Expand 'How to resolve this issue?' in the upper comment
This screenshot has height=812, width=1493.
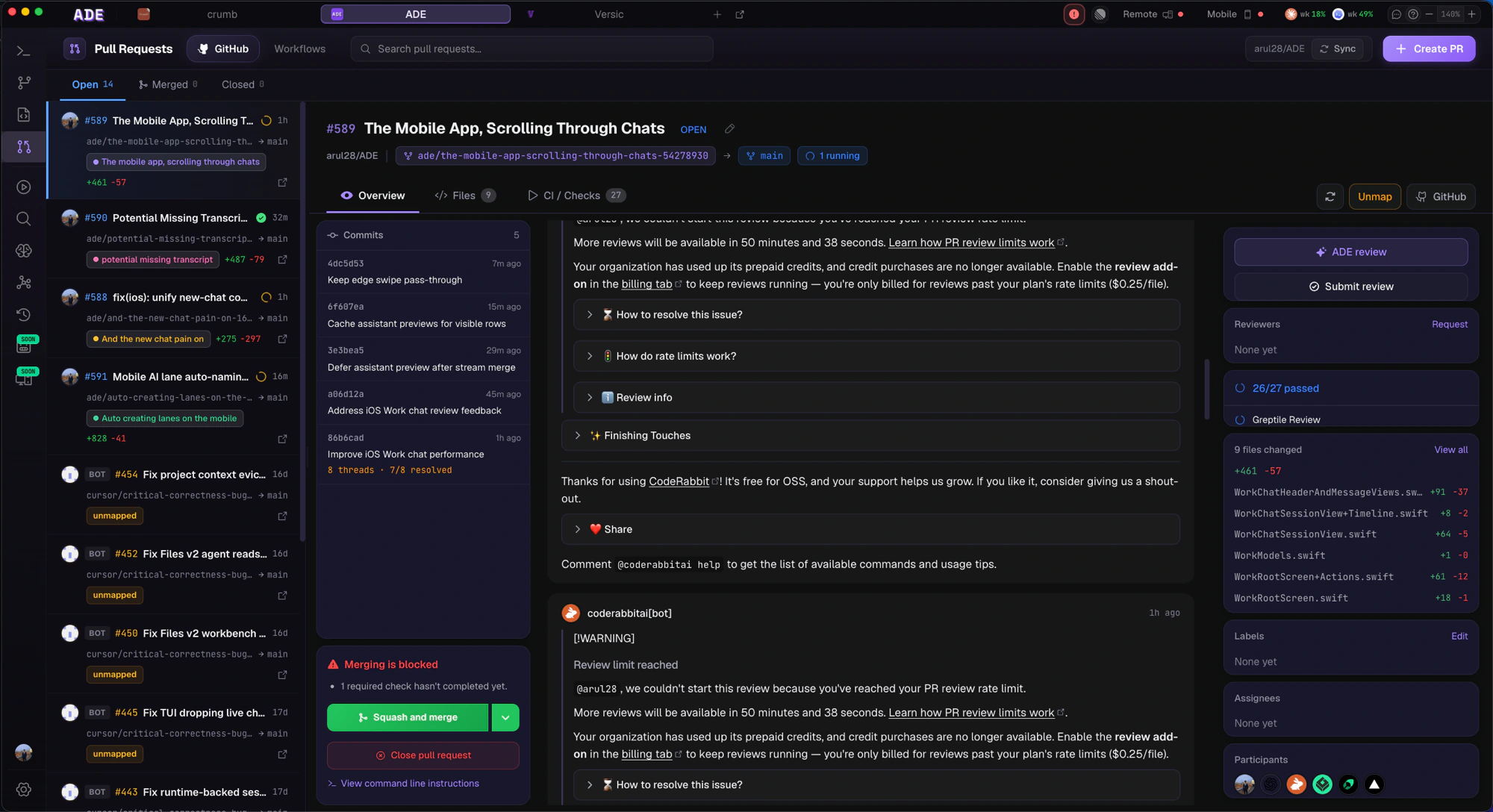(x=876, y=315)
